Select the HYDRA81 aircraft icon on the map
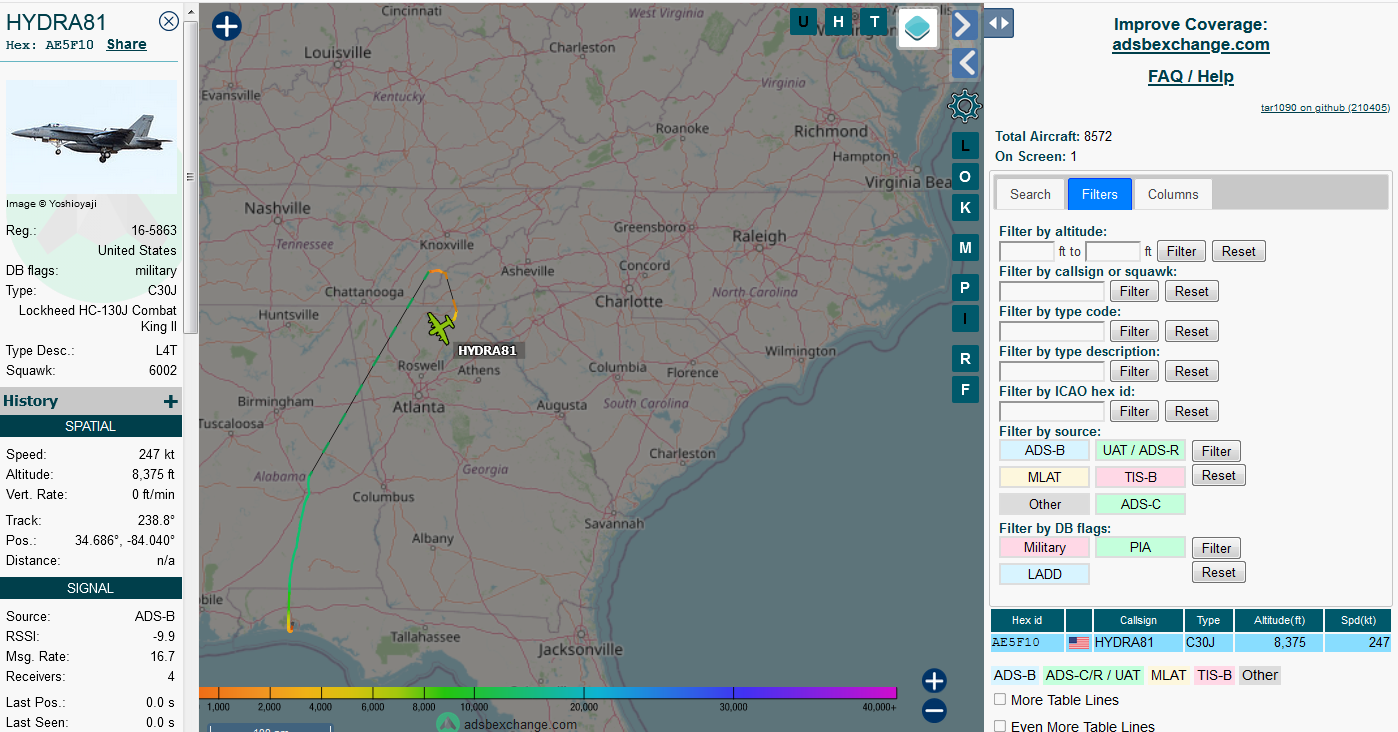1398x732 pixels. coord(440,326)
